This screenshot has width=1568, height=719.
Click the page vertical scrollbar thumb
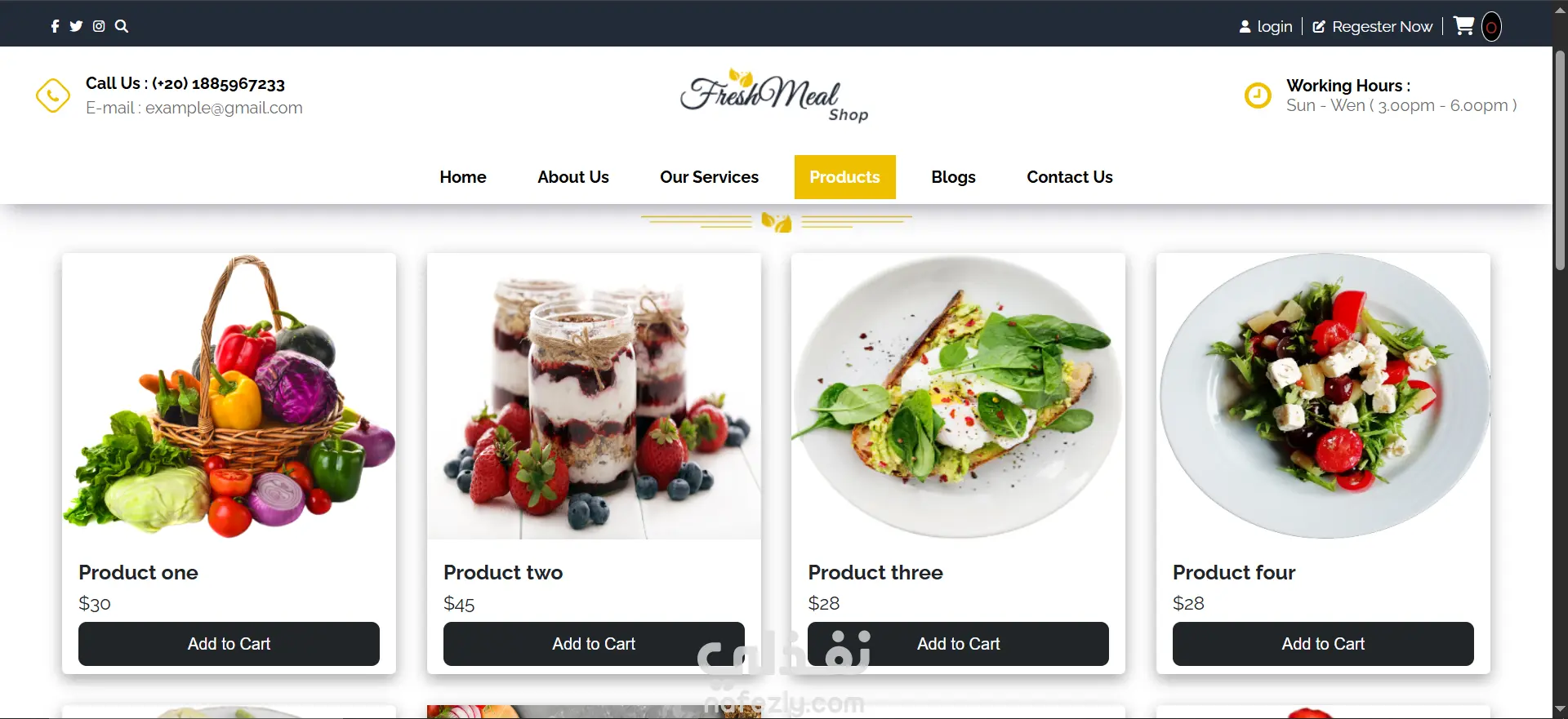[1560, 160]
